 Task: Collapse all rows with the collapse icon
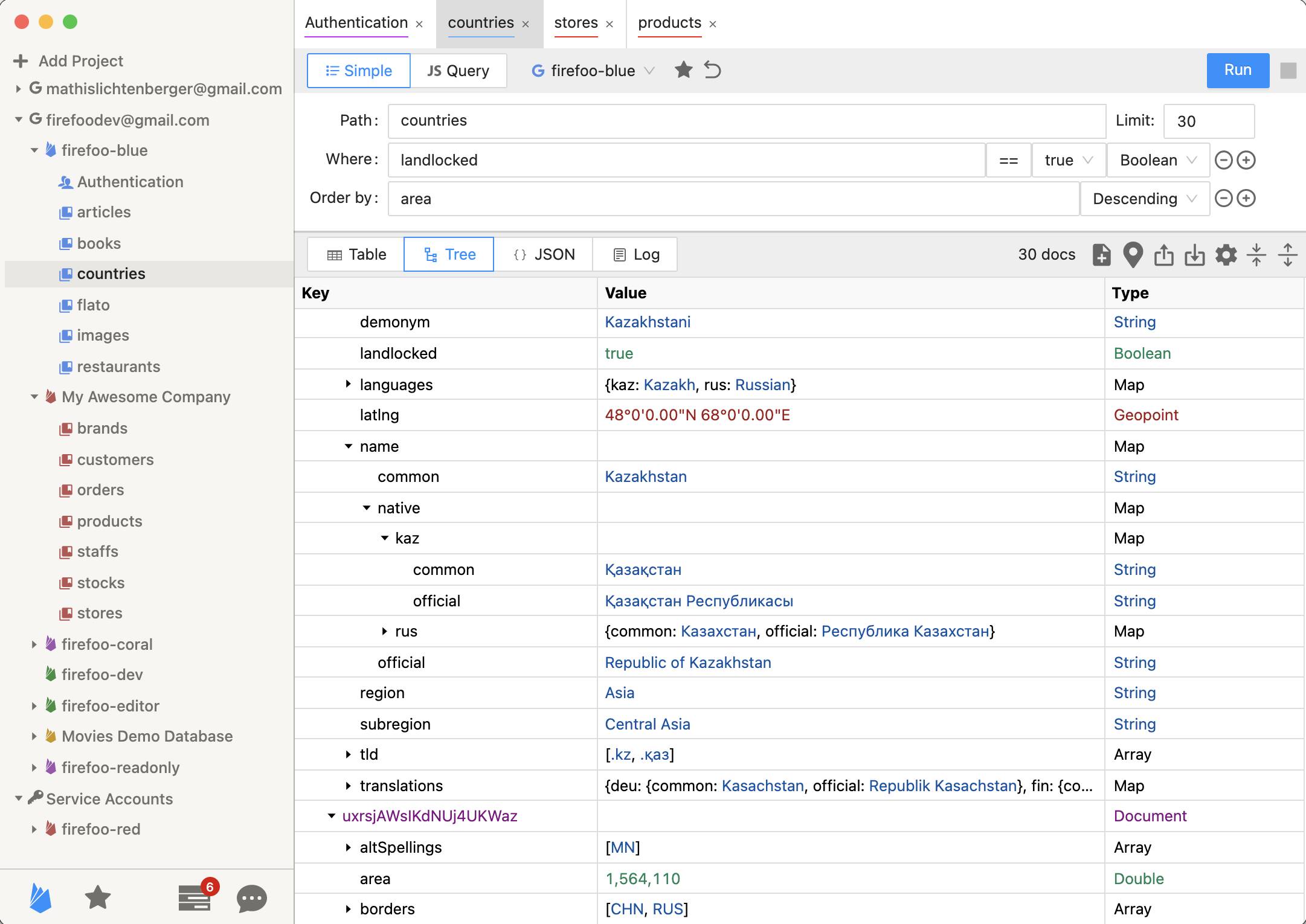coord(1257,254)
